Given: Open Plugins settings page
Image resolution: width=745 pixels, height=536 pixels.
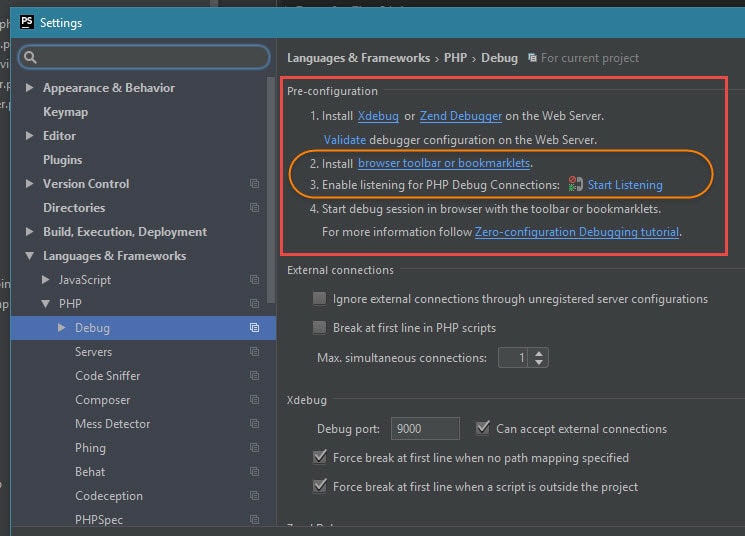Looking at the screenshot, I should [63, 160].
